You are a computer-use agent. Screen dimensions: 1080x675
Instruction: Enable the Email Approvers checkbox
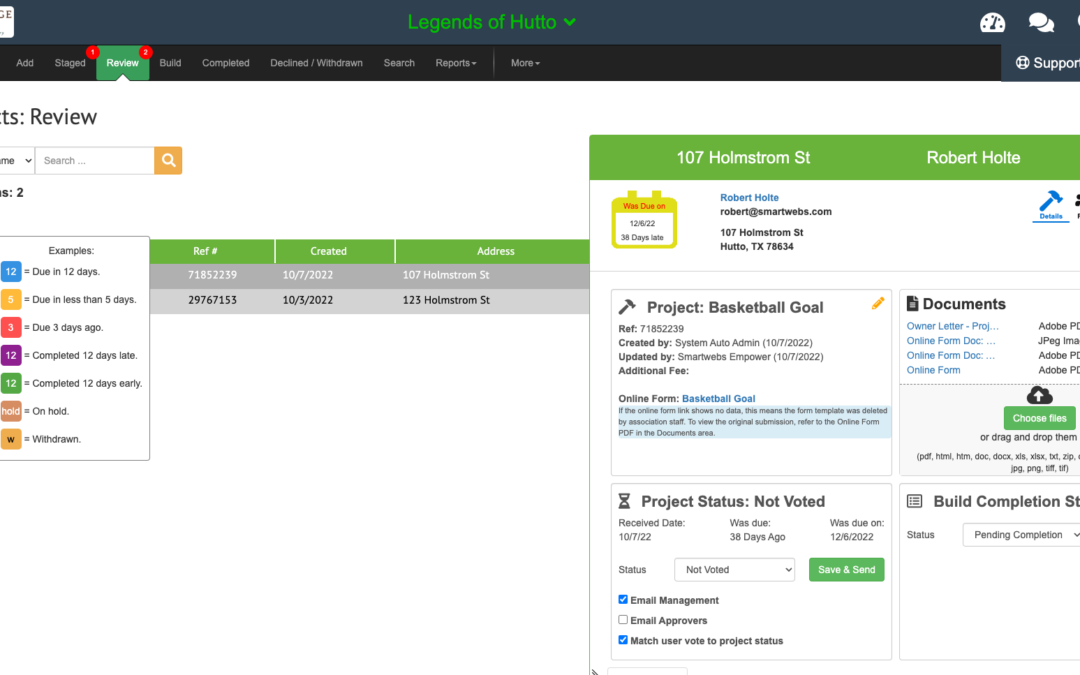[x=623, y=620]
